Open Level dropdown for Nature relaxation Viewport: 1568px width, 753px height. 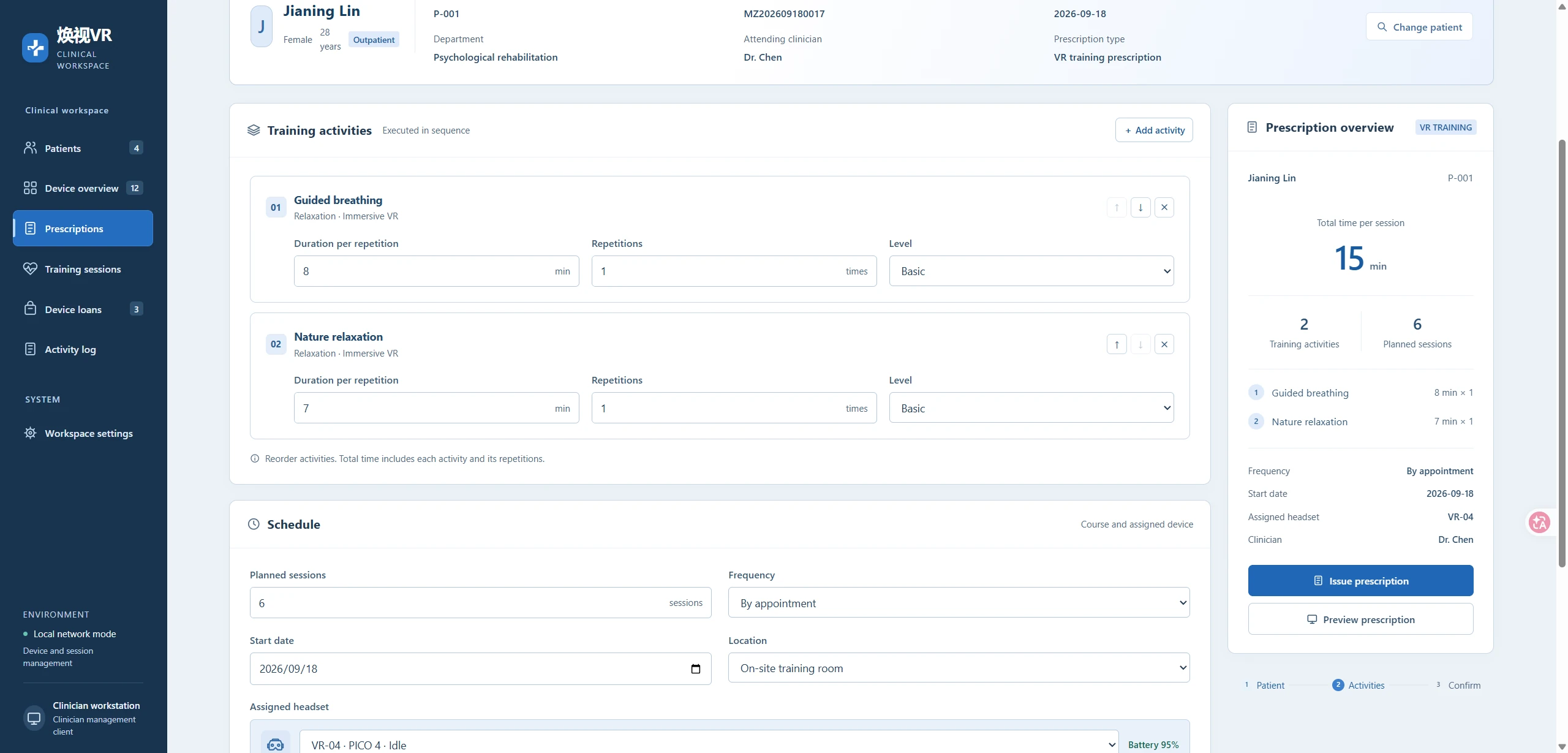[x=1031, y=408]
